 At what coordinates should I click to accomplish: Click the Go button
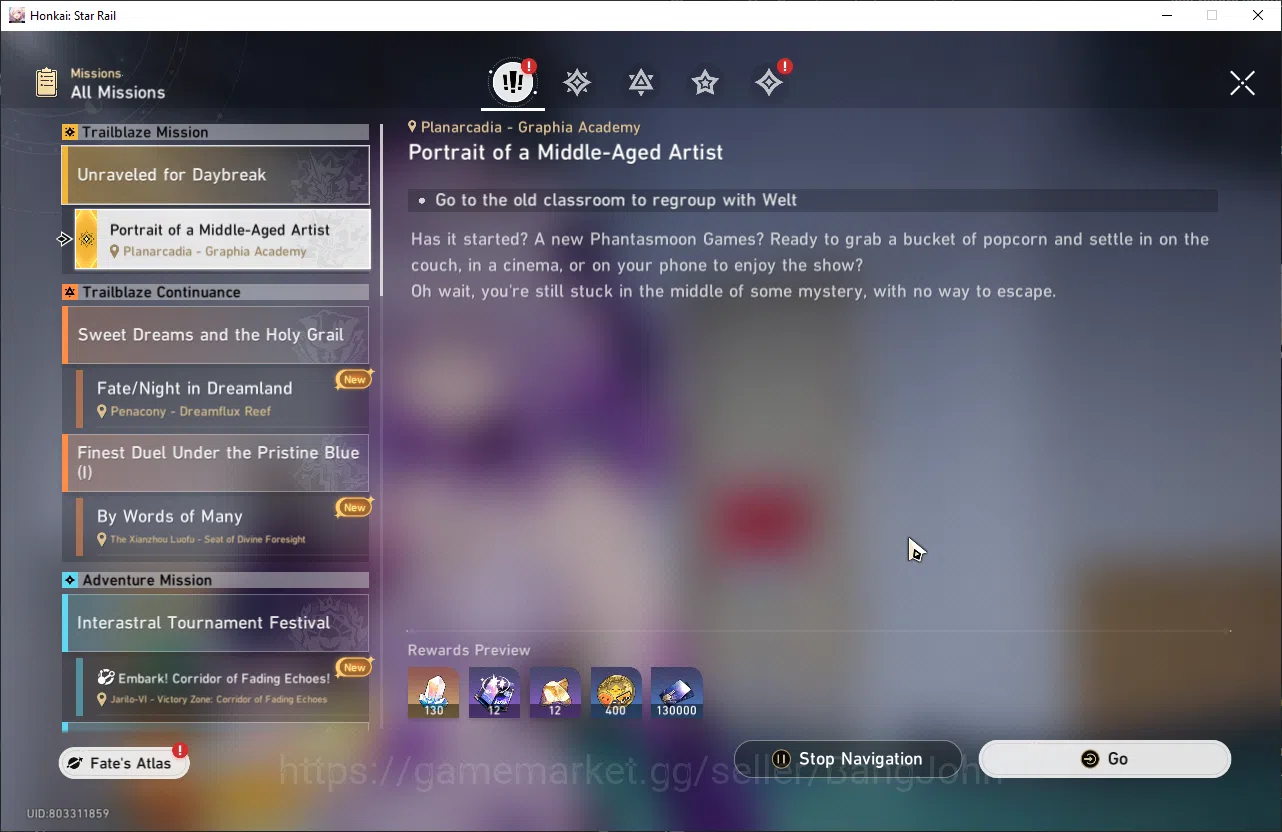click(1104, 759)
